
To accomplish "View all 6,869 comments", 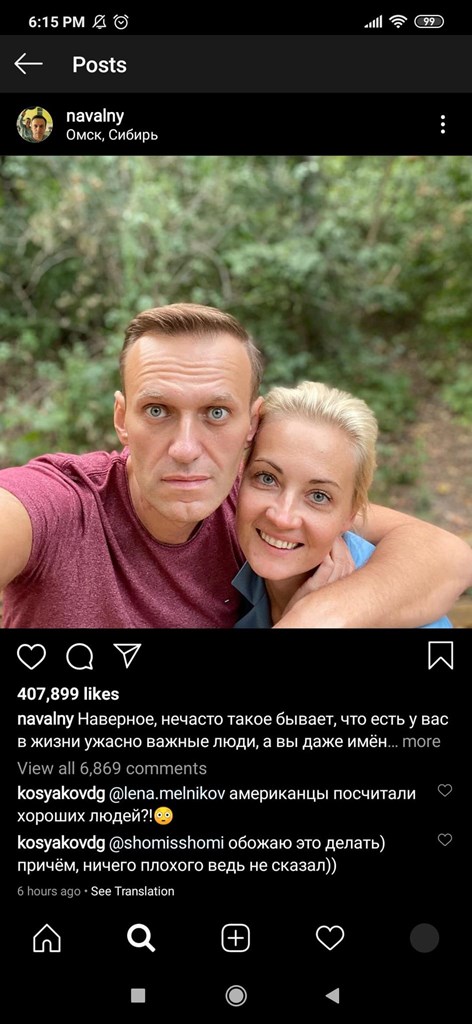I will tap(112, 768).
